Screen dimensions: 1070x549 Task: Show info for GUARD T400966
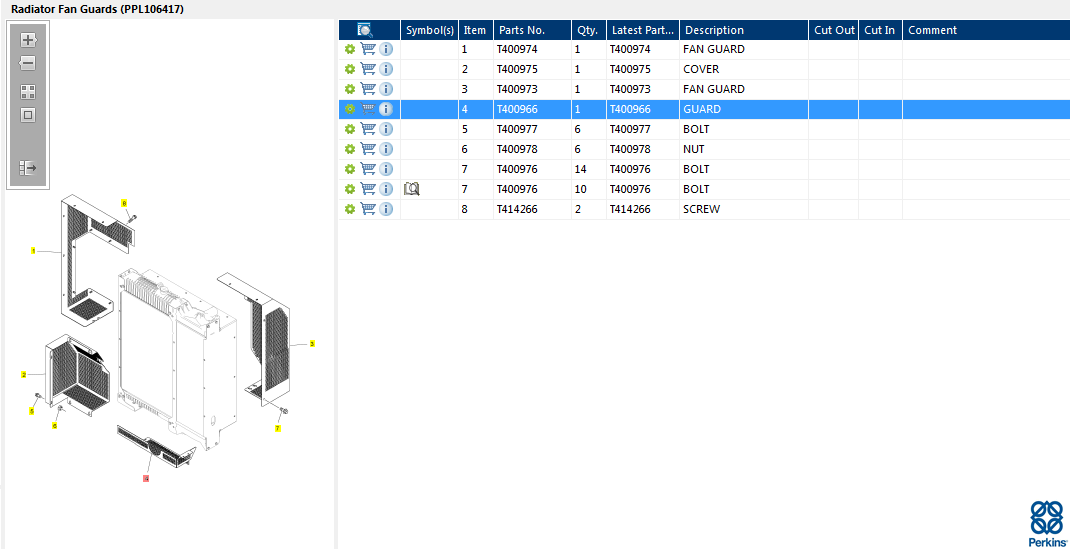click(x=386, y=109)
